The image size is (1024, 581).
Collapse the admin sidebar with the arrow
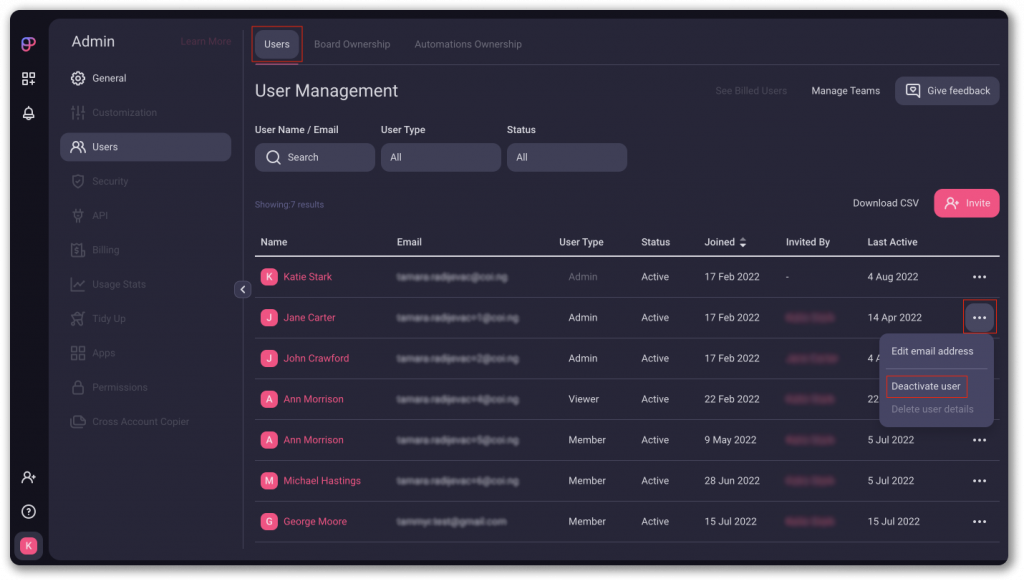pos(242,289)
